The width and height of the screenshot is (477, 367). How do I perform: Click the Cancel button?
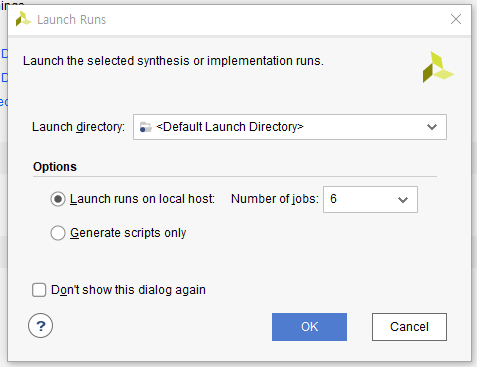tap(409, 327)
